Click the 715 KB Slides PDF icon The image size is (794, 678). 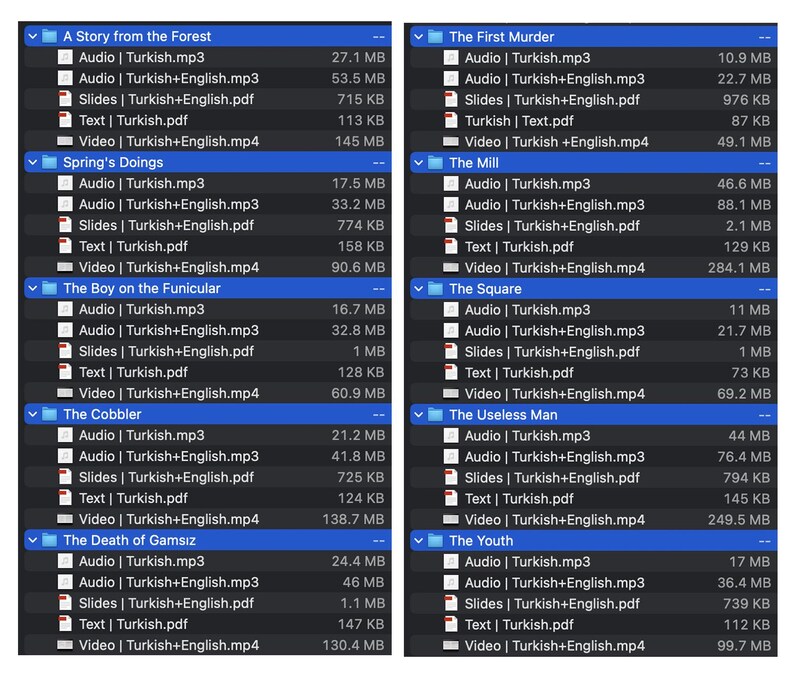pos(65,99)
